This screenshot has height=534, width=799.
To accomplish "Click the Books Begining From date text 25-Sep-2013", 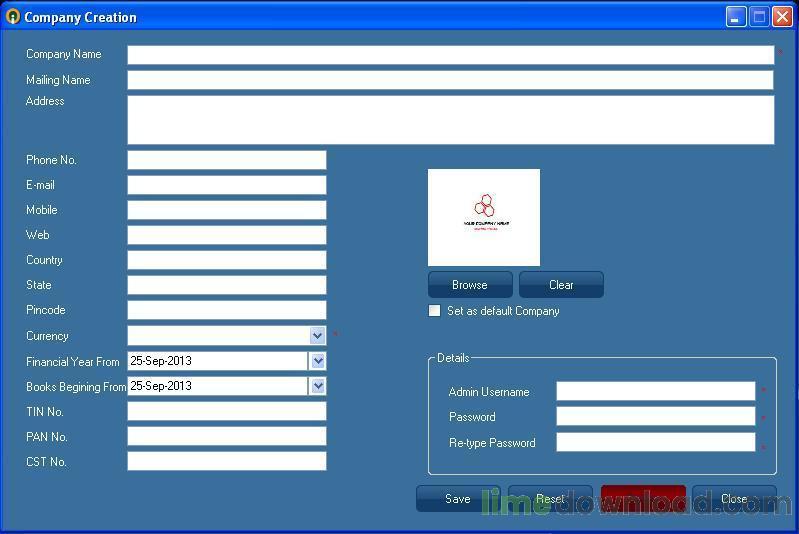I will click(x=161, y=386).
